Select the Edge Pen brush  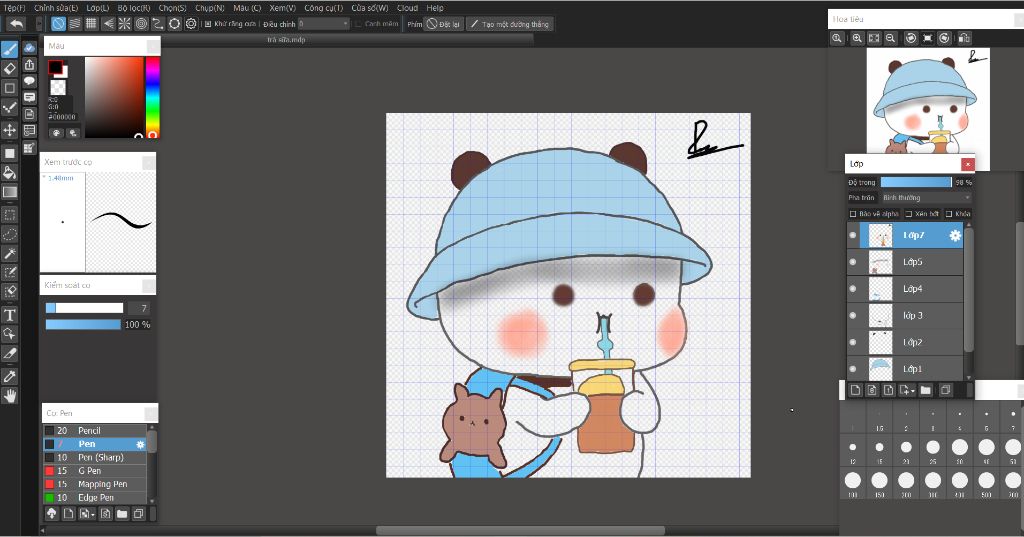(95, 498)
